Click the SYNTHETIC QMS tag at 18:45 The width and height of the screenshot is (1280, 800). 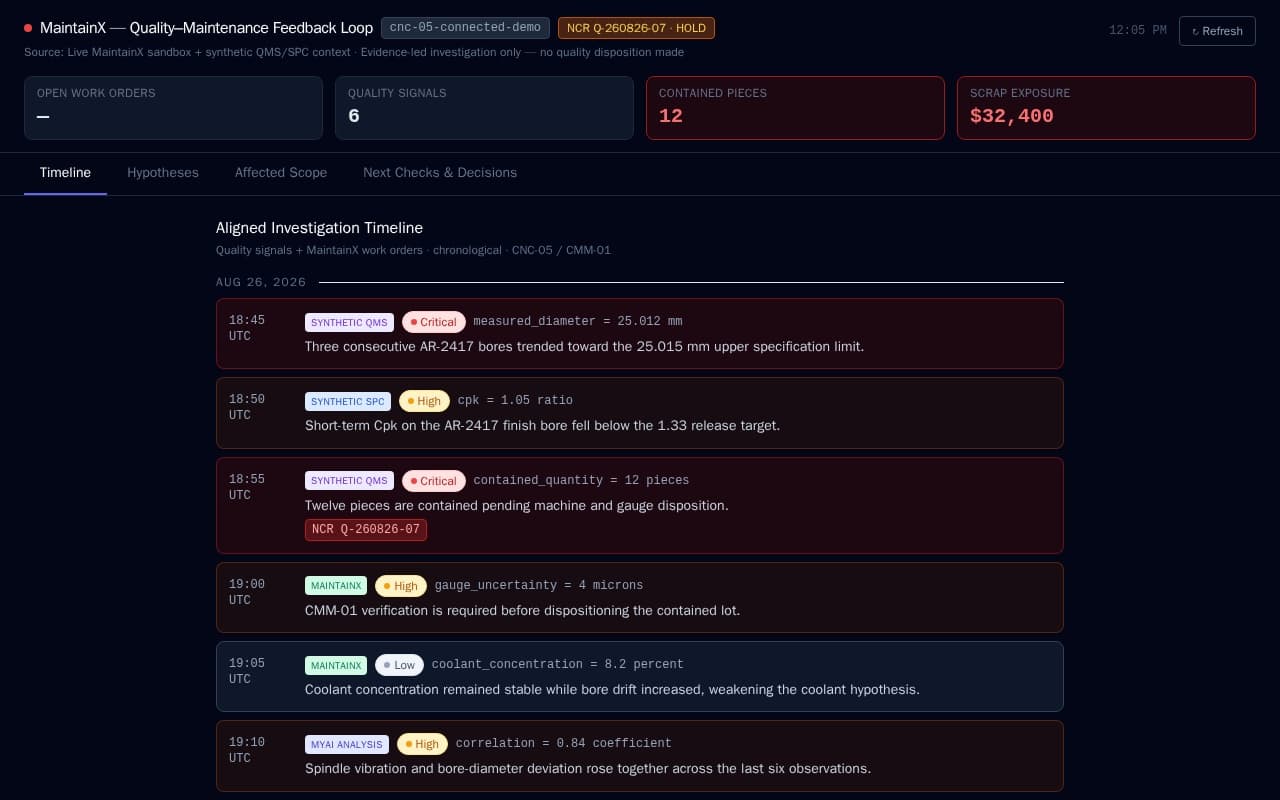point(349,322)
